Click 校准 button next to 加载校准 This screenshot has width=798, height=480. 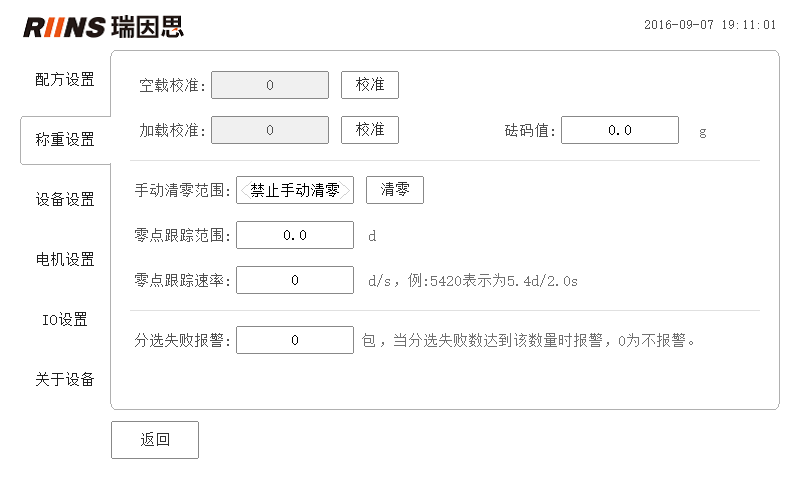[x=370, y=130]
